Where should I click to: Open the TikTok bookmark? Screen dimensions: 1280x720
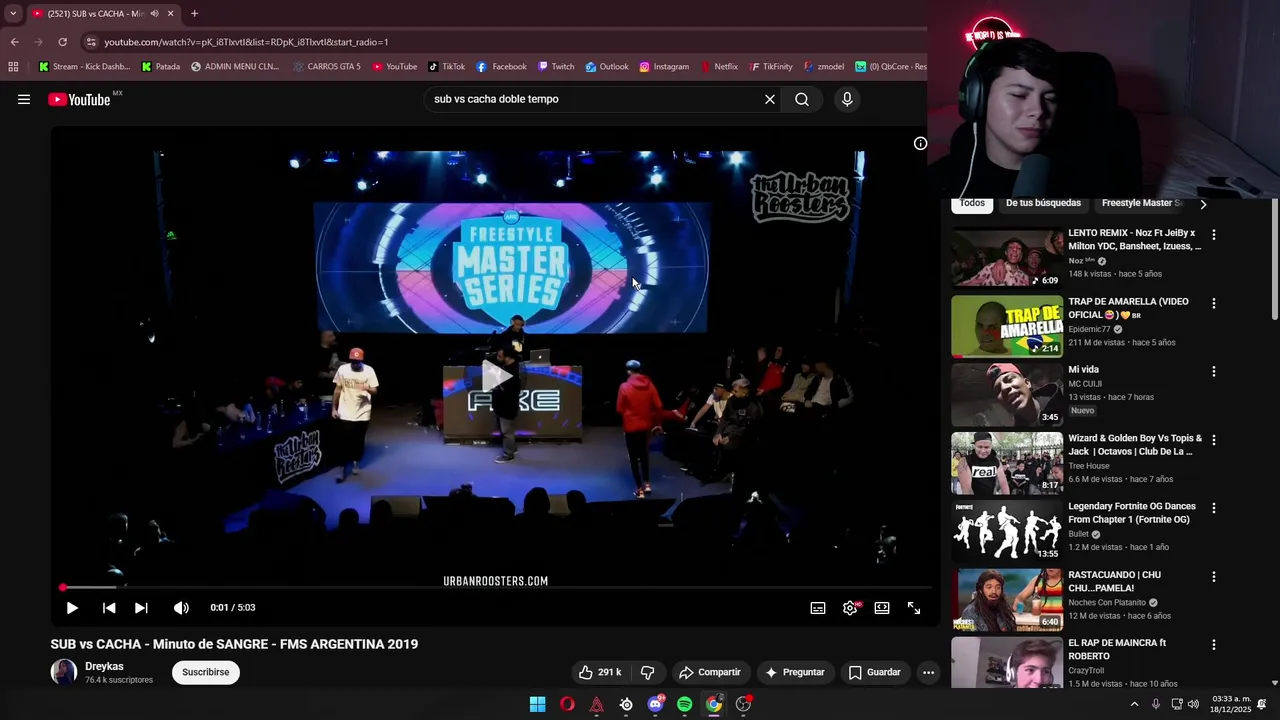[446, 67]
